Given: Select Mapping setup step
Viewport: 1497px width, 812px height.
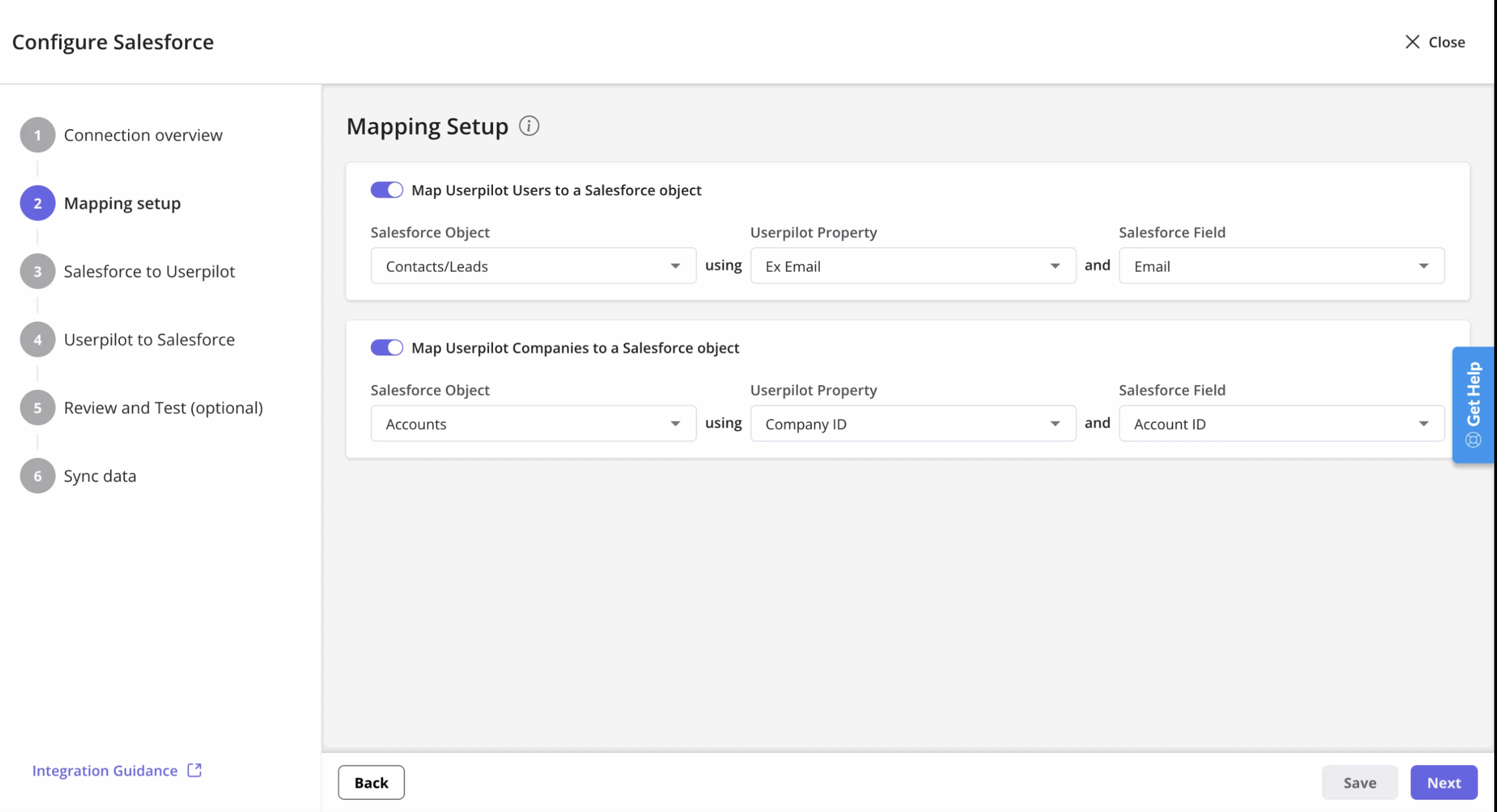Looking at the screenshot, I should [122, 203].
